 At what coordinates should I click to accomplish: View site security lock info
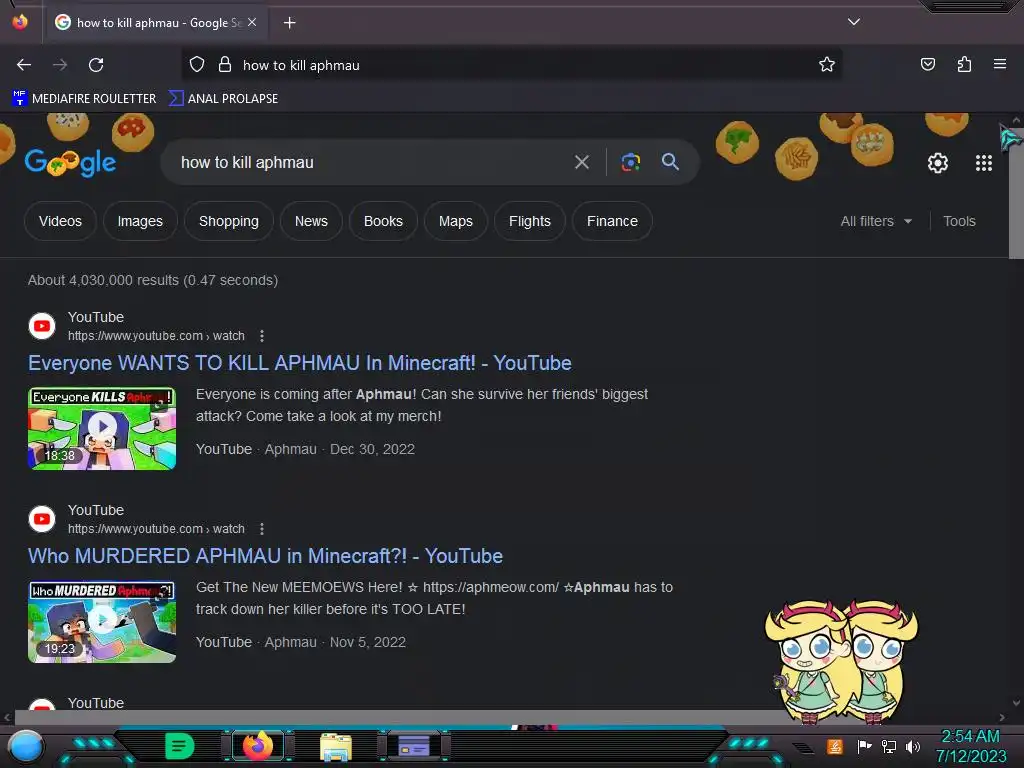(x=225, y=64)
